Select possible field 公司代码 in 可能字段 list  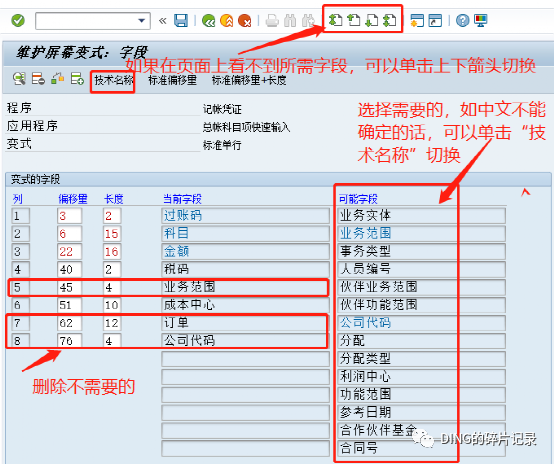point(422,323)
